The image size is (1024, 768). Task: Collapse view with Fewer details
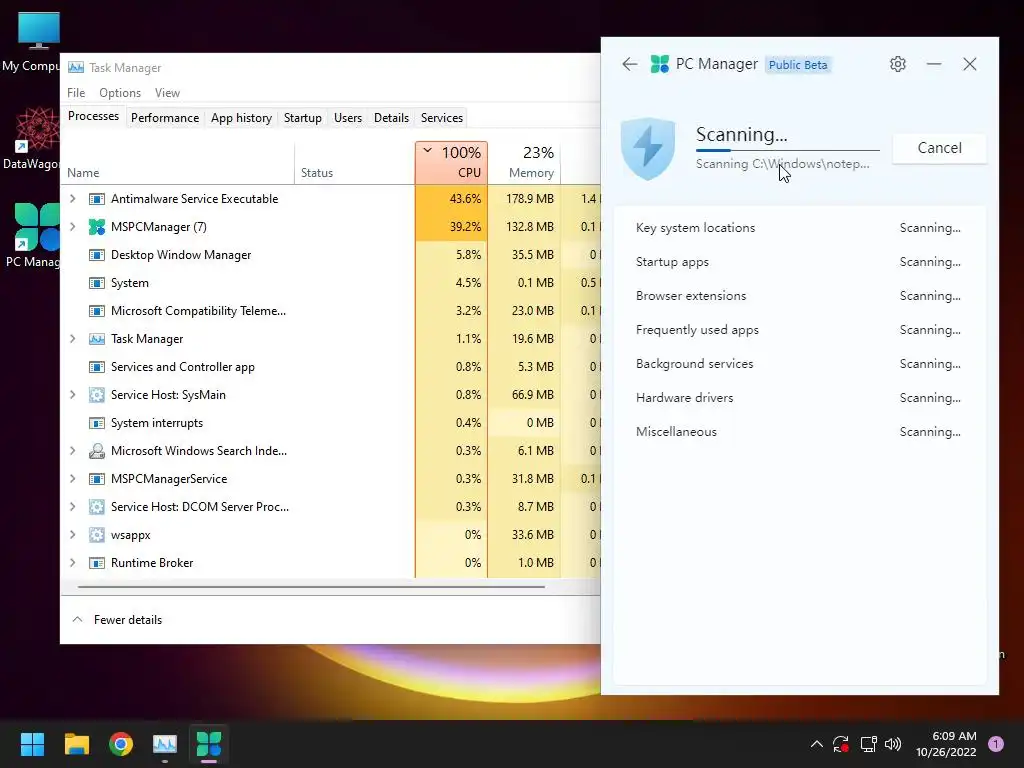pos(117,620)
